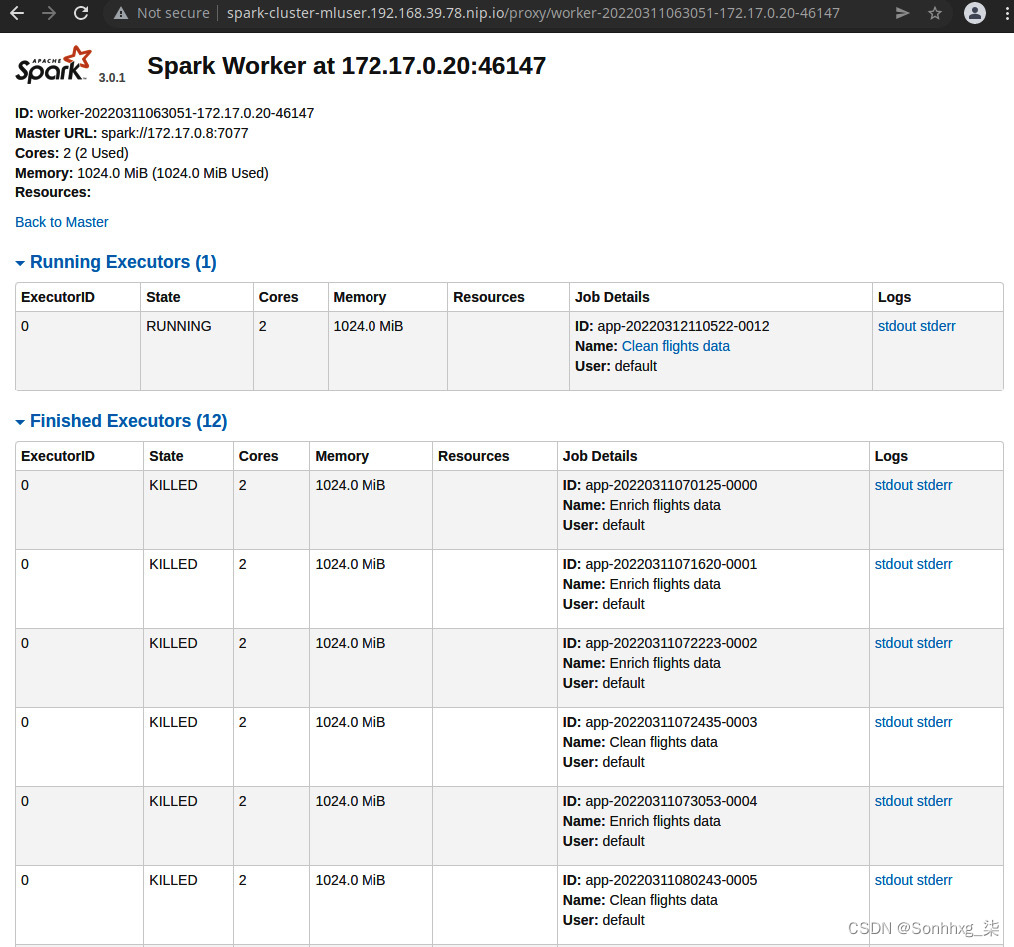Viewport: 1014px width, 947px height.
Task: Open stderr log for app-20220311071620-0001
Action: 936,564
